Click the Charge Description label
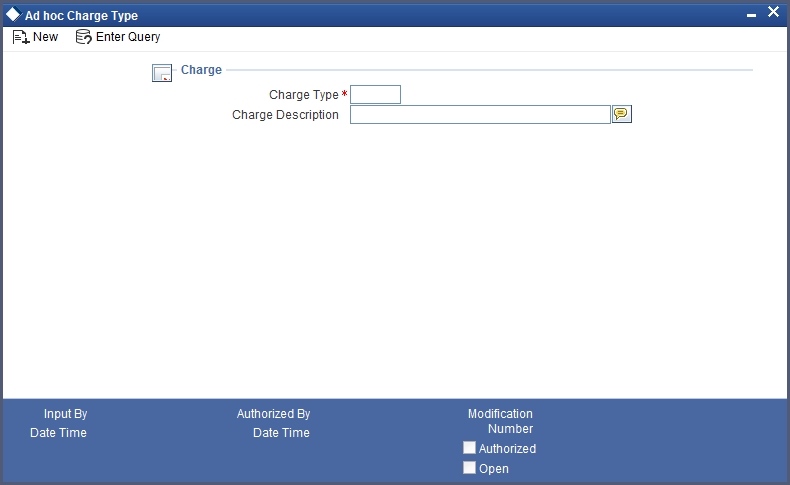The image size is (790, 485). coord(285,115)
